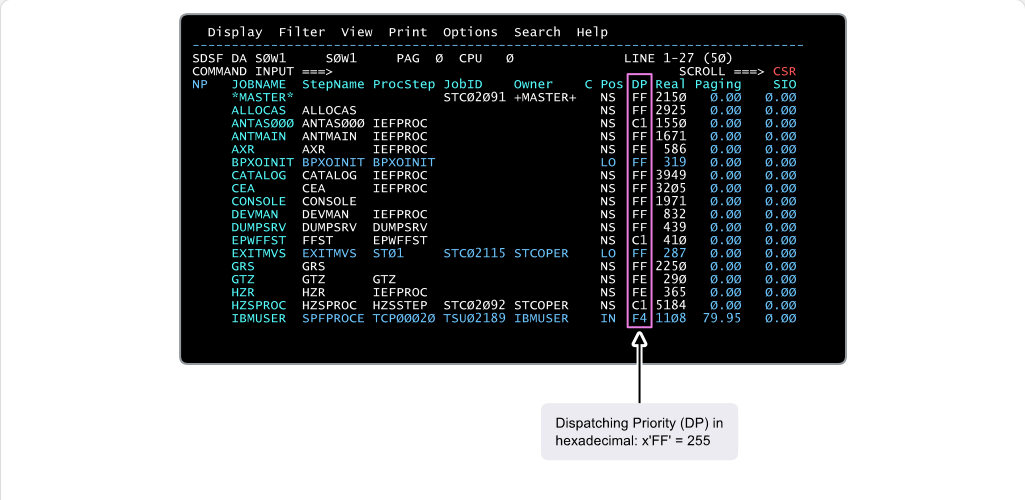This screenshot has width=1025, height=500.
Task: Click the Paging column header
Action: click(717, 84)
